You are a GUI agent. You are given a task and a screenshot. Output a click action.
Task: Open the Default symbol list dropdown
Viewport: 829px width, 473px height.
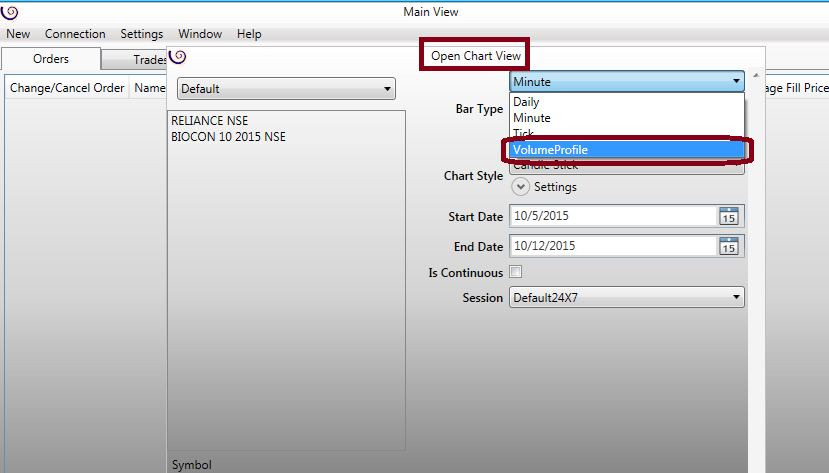(286, 90)
